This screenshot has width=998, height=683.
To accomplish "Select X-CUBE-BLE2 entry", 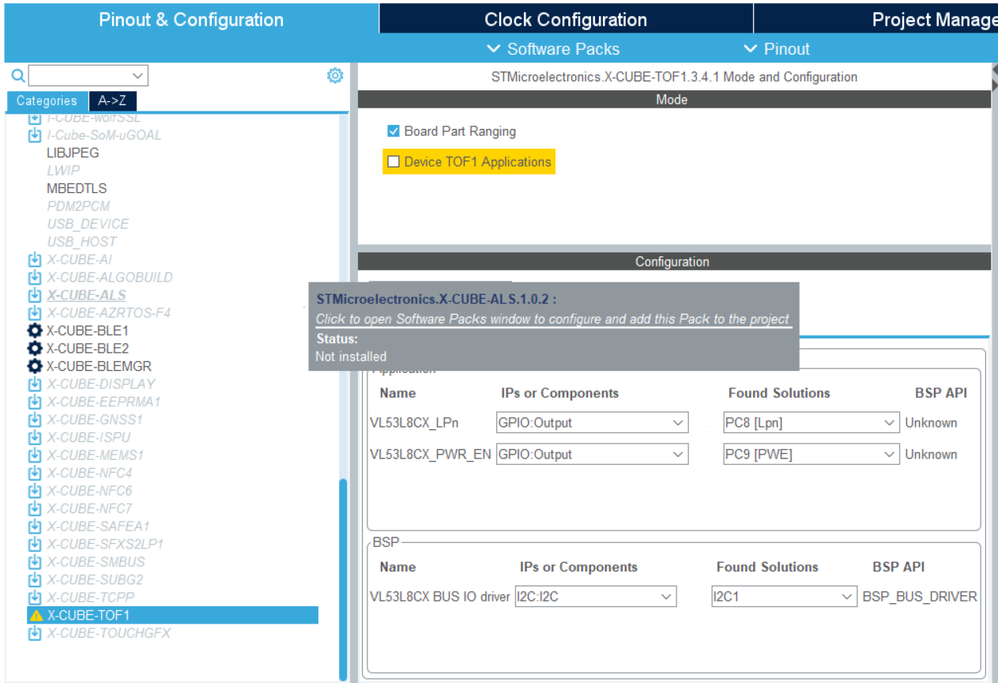I will point(87,348).
